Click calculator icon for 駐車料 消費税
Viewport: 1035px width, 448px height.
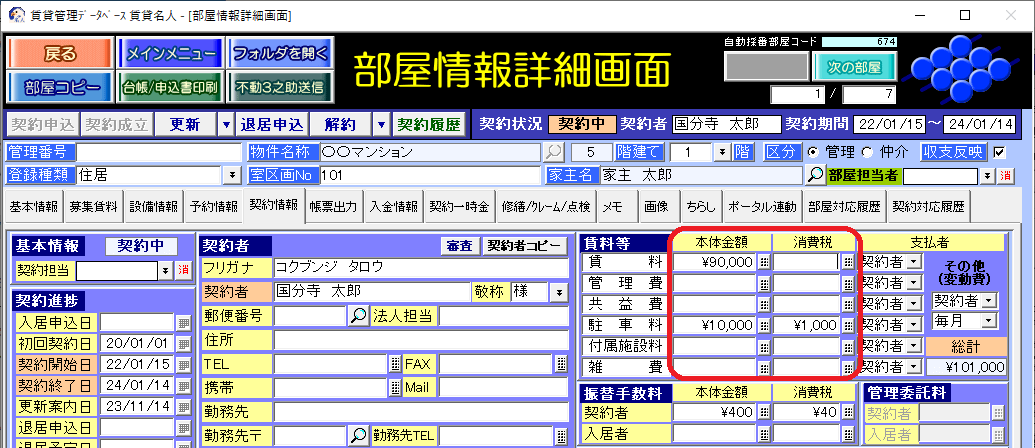[x=848, y=325]
